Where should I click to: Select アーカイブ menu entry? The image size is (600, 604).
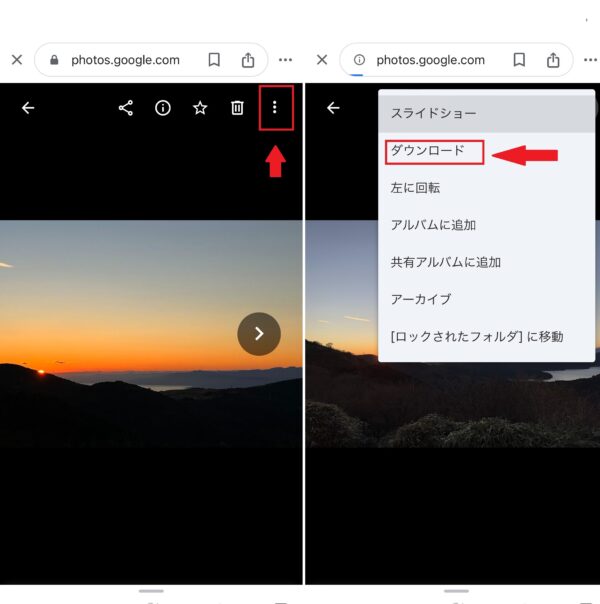(486, 299)
